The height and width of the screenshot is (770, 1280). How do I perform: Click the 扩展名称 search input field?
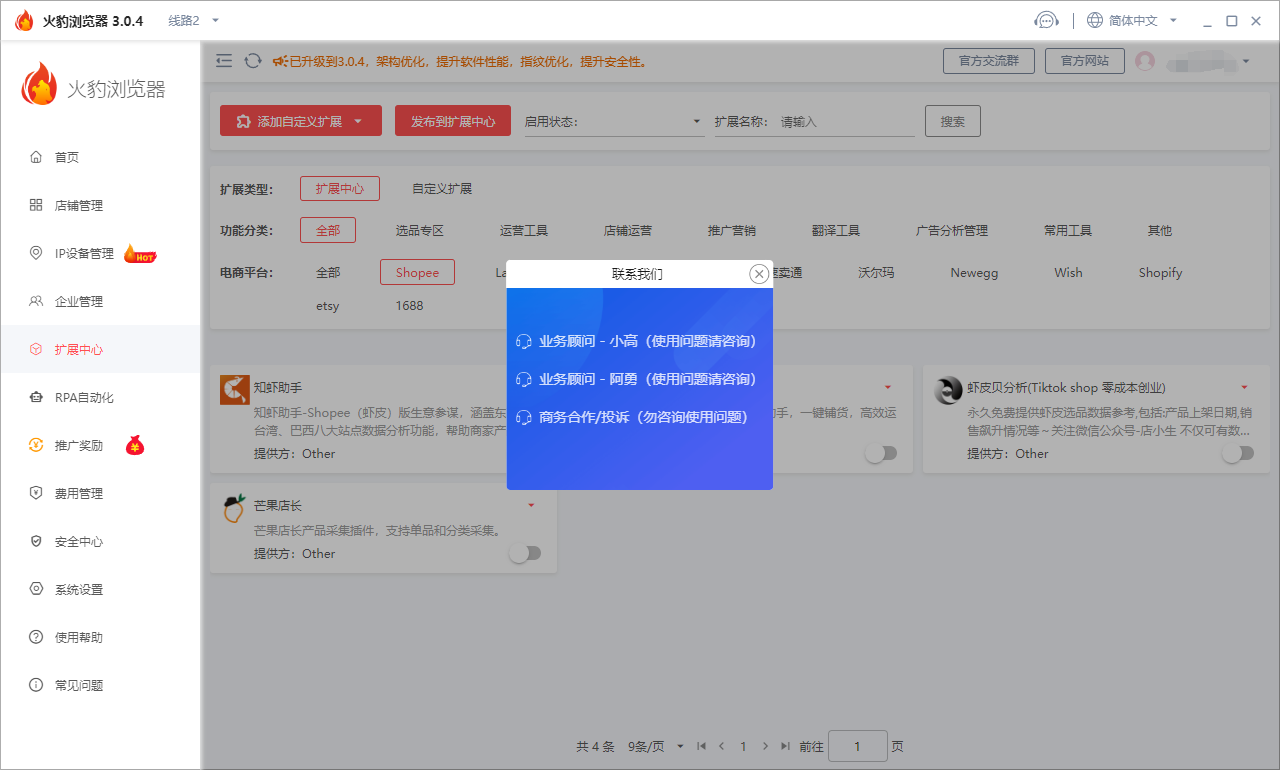tap(845, 122)
